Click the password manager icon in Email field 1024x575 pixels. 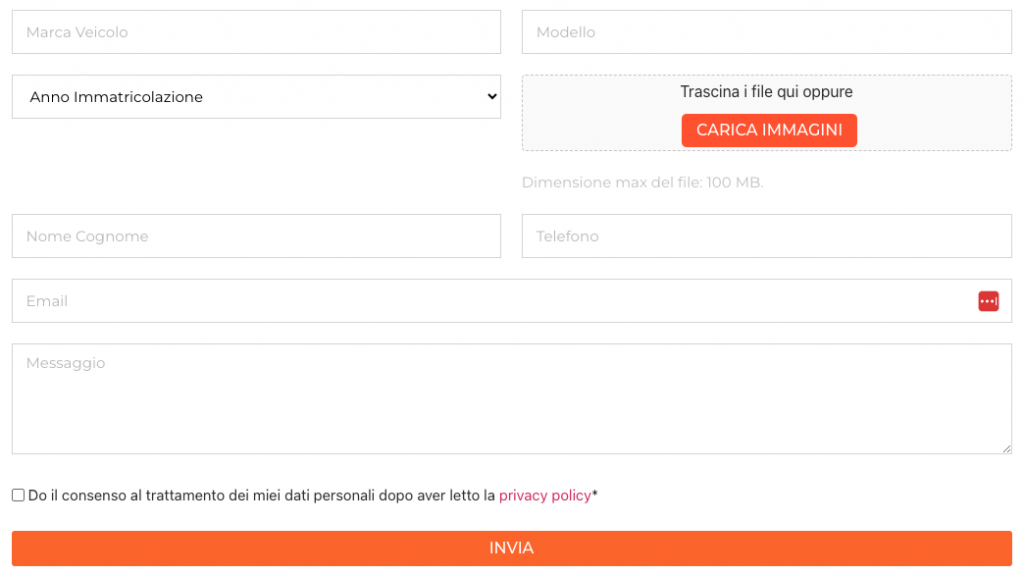pos(988,301)
